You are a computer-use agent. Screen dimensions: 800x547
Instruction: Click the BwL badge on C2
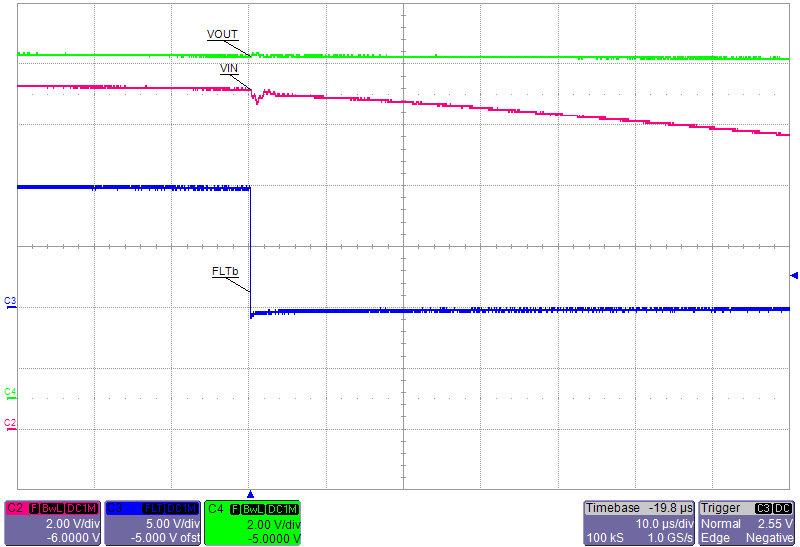[x=52, y=509]
